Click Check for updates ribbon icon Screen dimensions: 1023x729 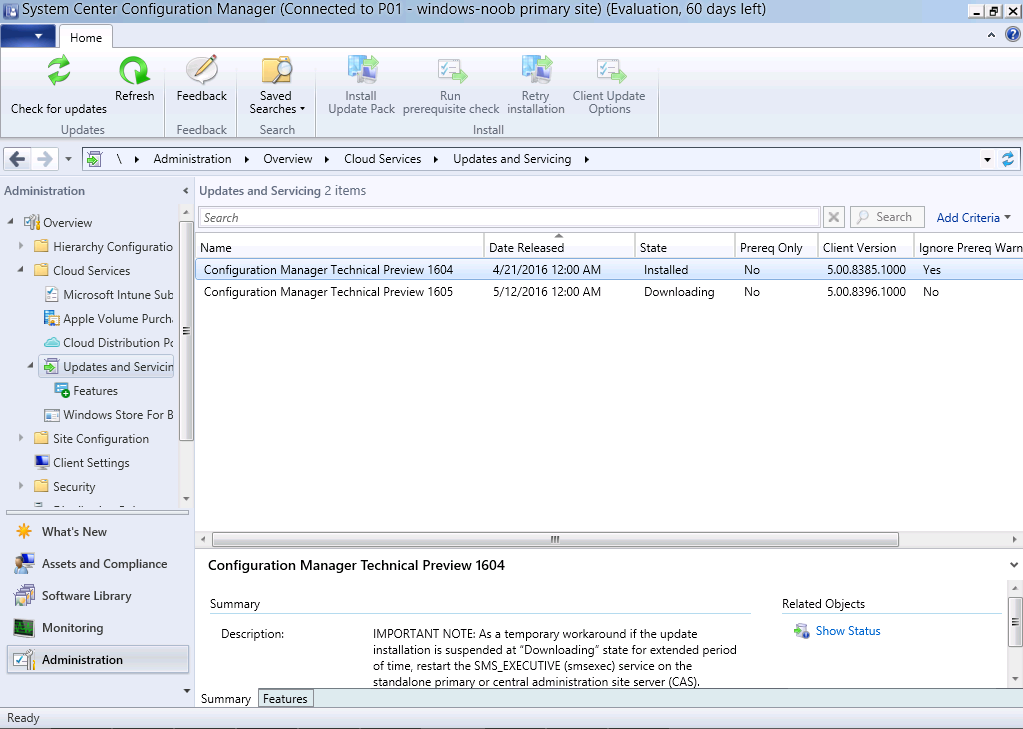click(59, 70)
